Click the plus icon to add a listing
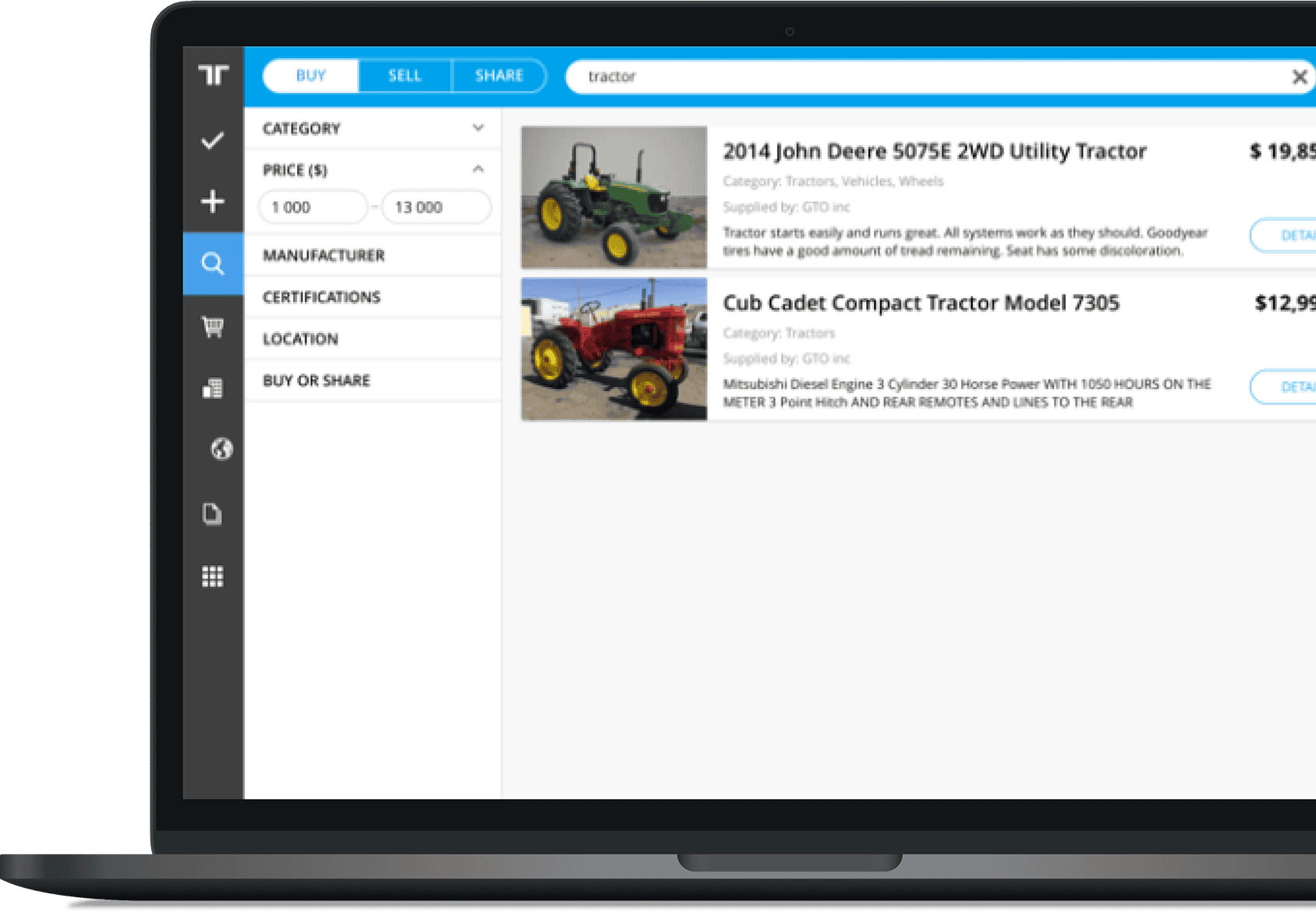 [211, 201]
